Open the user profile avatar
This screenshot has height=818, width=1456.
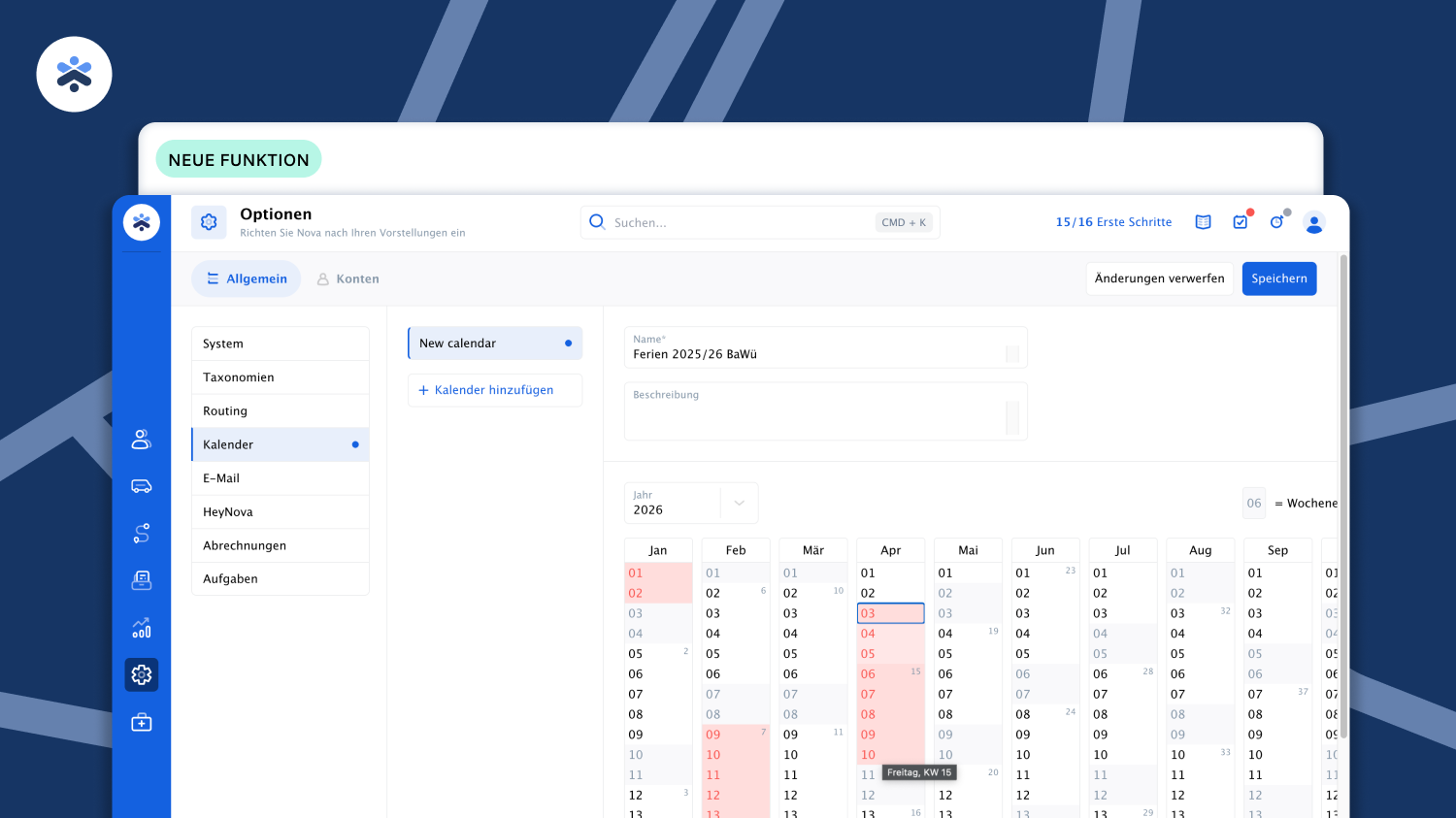click(x=1314, y=223)
